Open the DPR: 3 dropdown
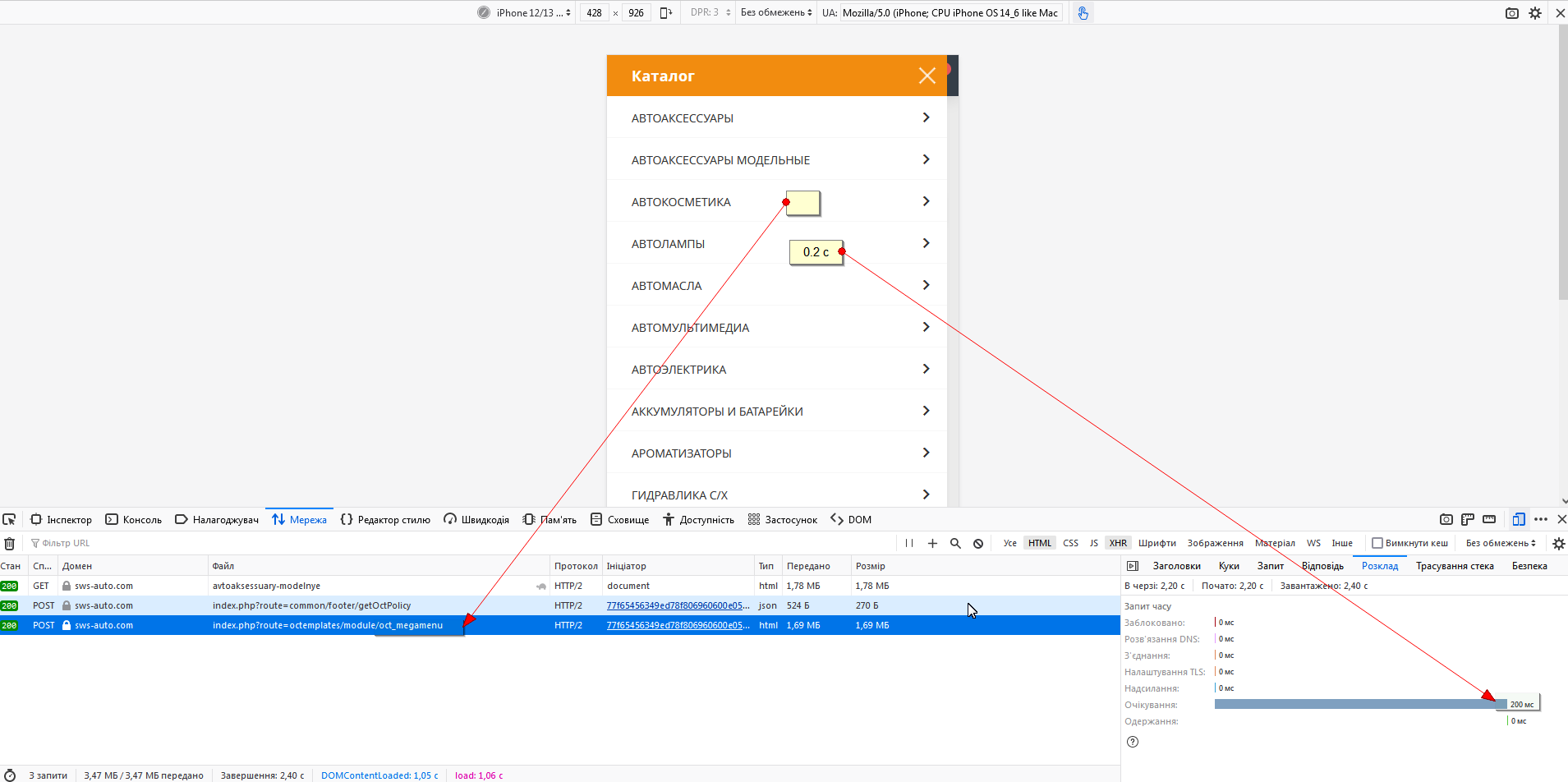 coord(710,12)
